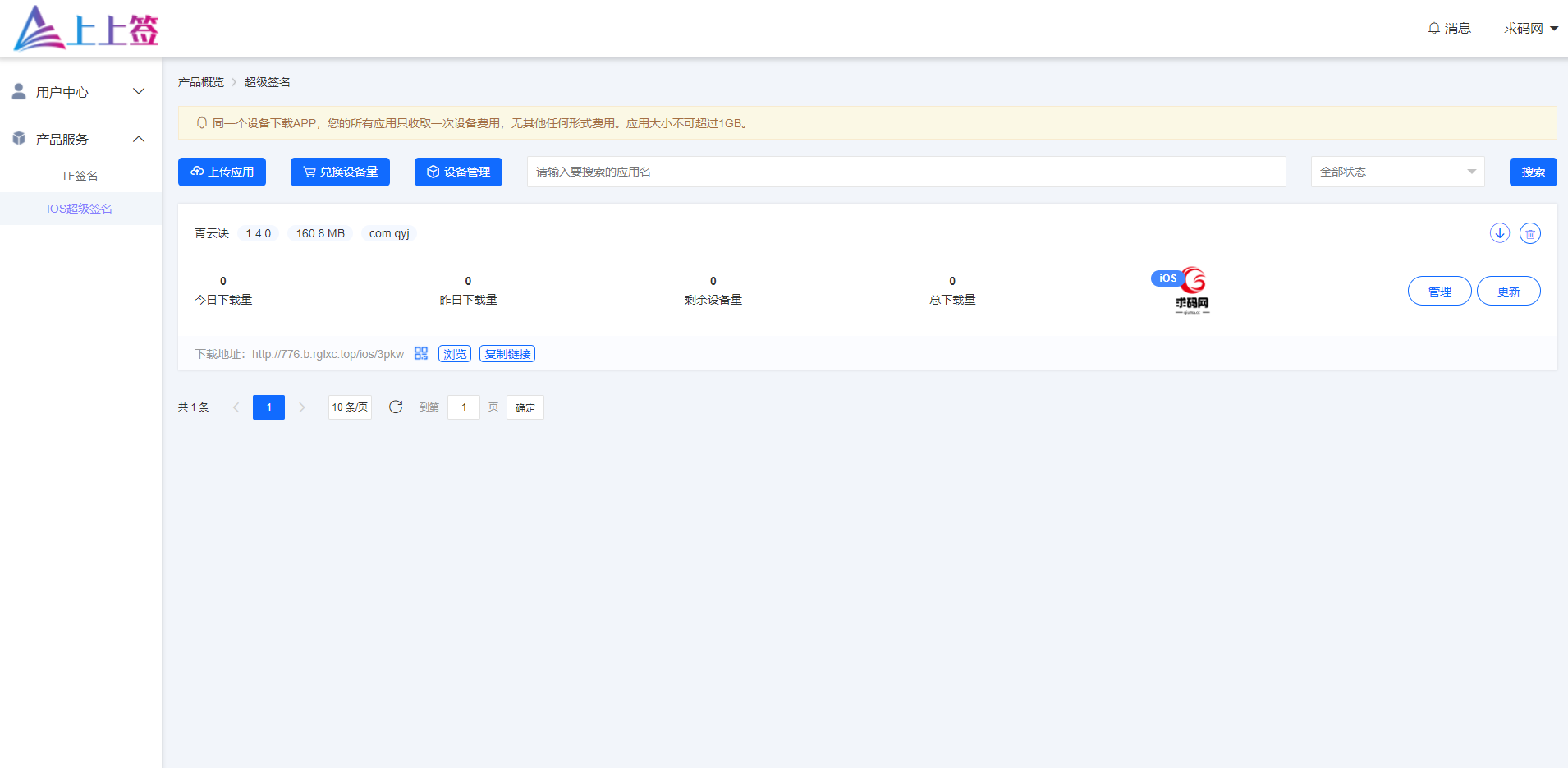The height and width of the screenshot is (768, 1568).
Task: Click the app name search input field
Action: click(905, 172)
